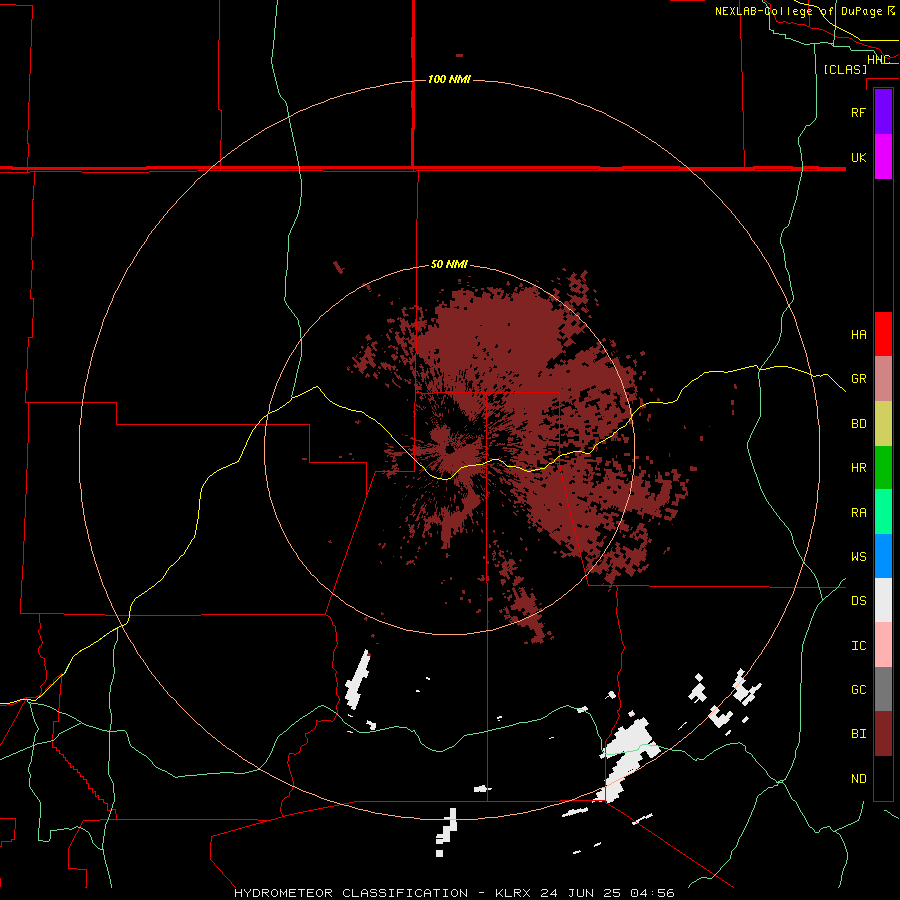Choose the light pink IC legend swatch
This screenshot has height=900, width=900.
tap(883, 645)
